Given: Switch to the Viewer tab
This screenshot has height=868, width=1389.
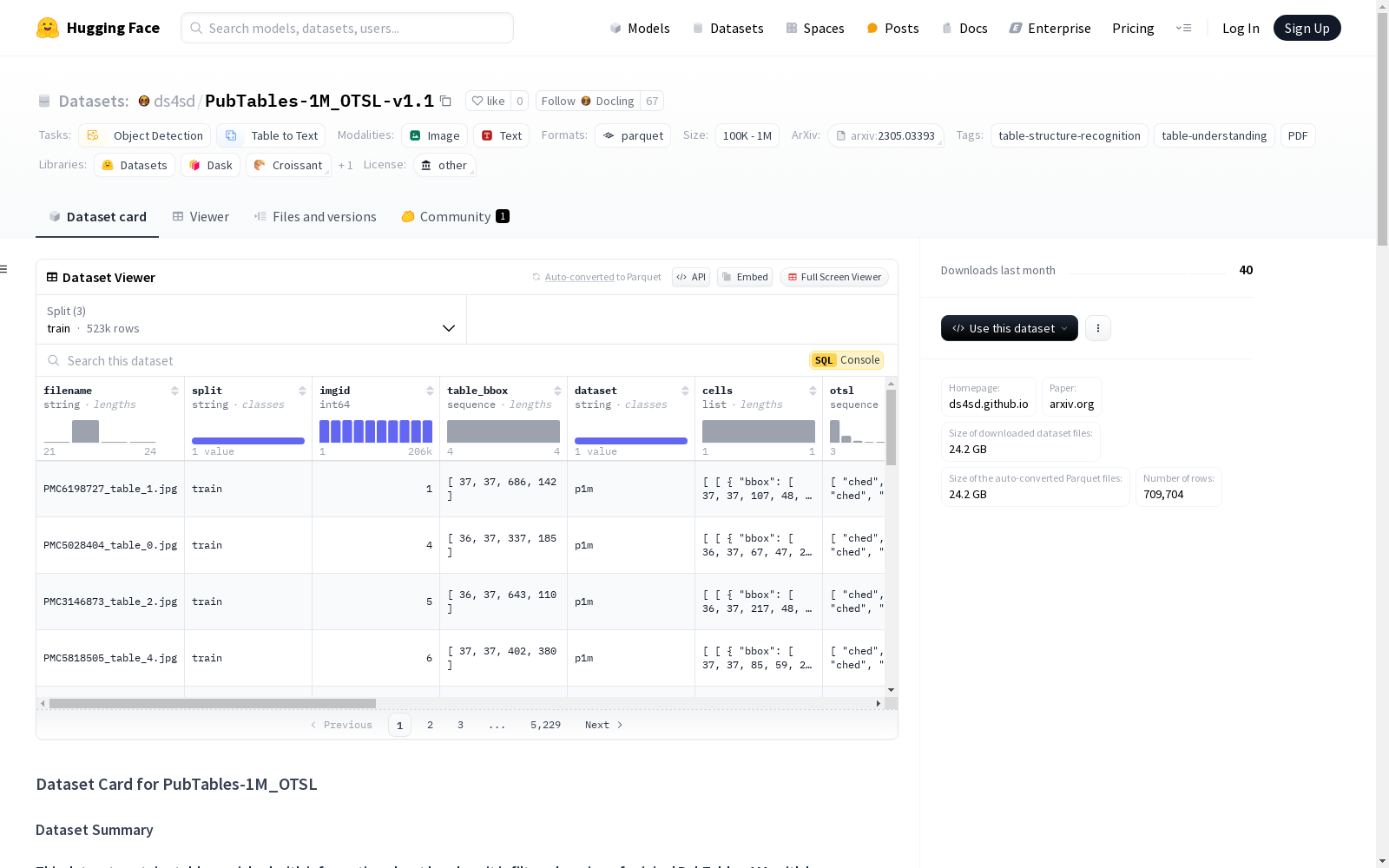Looking at the screenshot, I should tap(201, 217).
